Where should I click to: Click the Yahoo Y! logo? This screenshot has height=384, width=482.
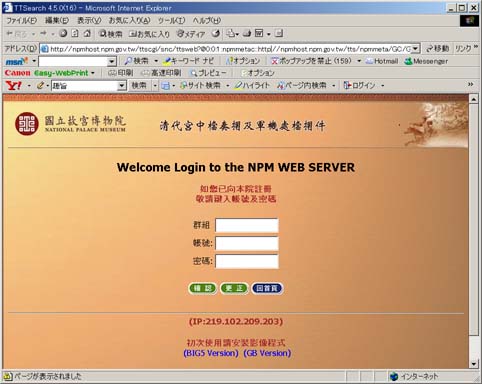coord(14,86)
